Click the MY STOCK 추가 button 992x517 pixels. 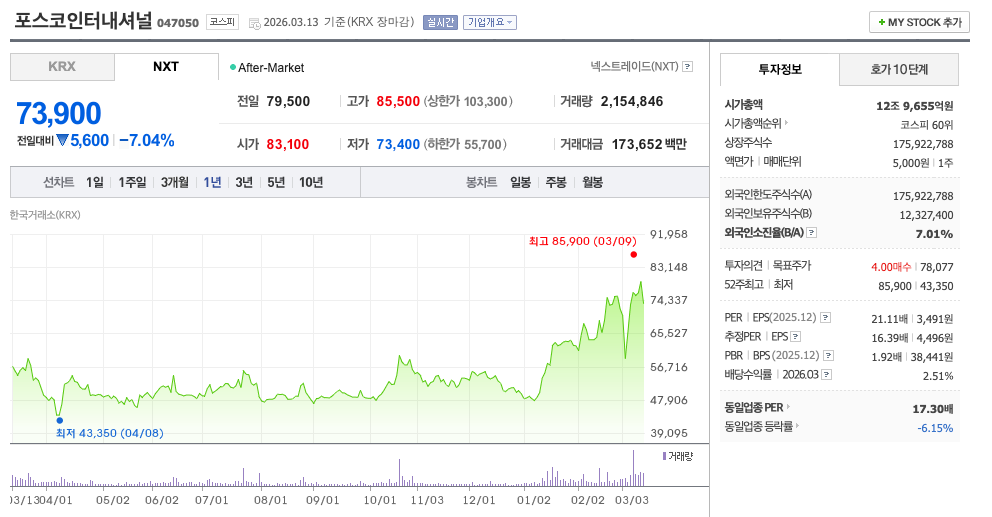(919, 22)
